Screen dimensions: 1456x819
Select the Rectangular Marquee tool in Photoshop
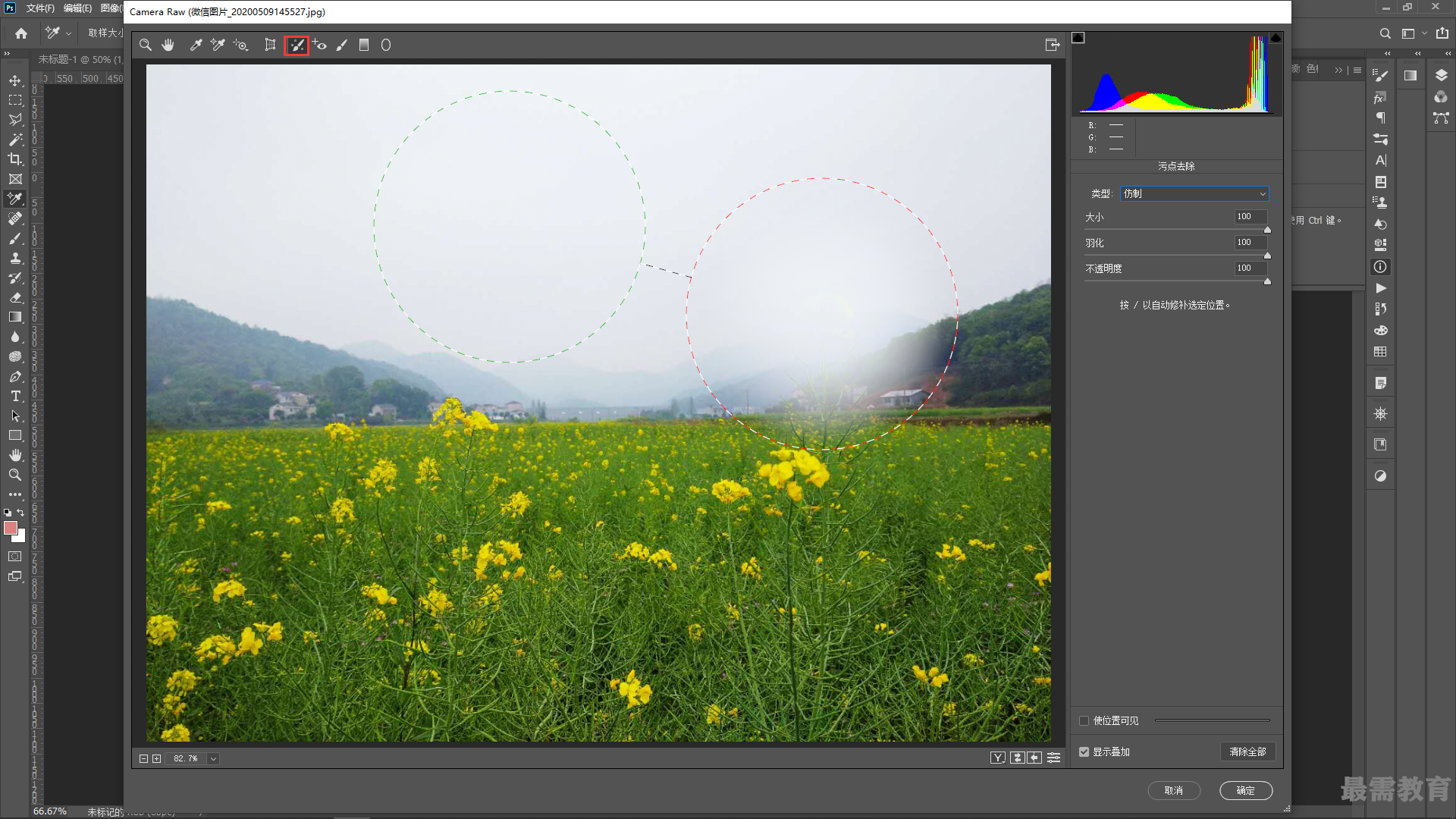tap(15, 100)
